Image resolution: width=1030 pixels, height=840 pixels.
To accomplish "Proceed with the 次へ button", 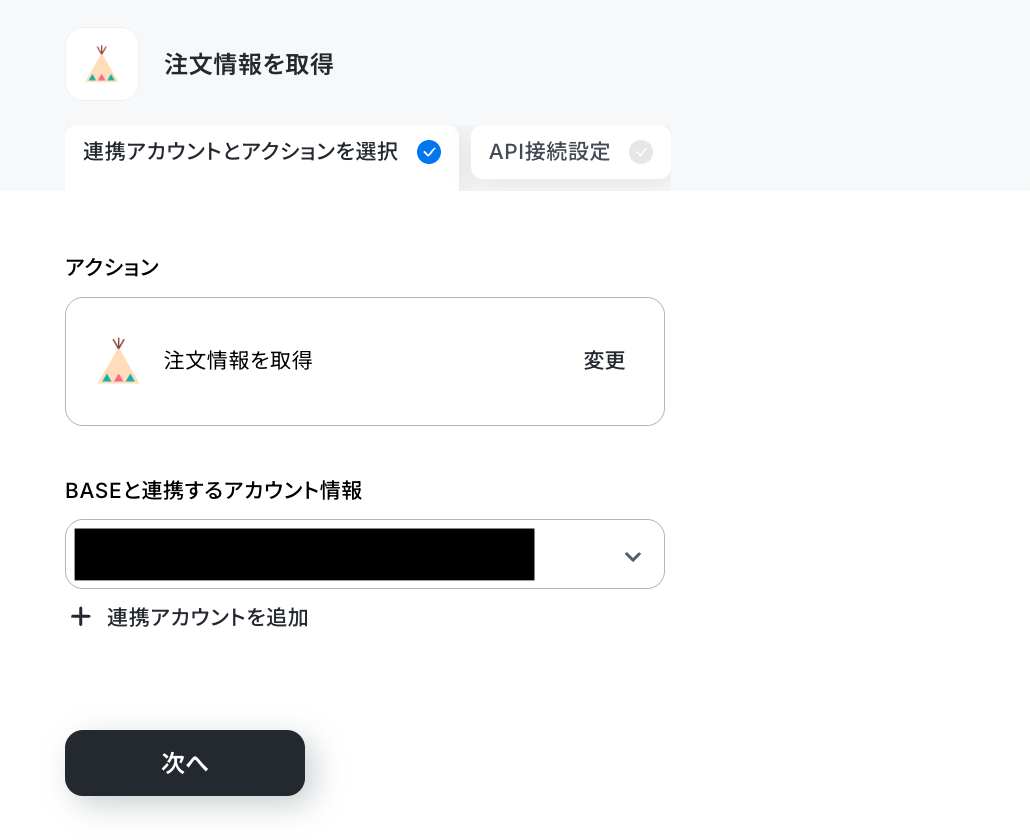I will [185, 763].
